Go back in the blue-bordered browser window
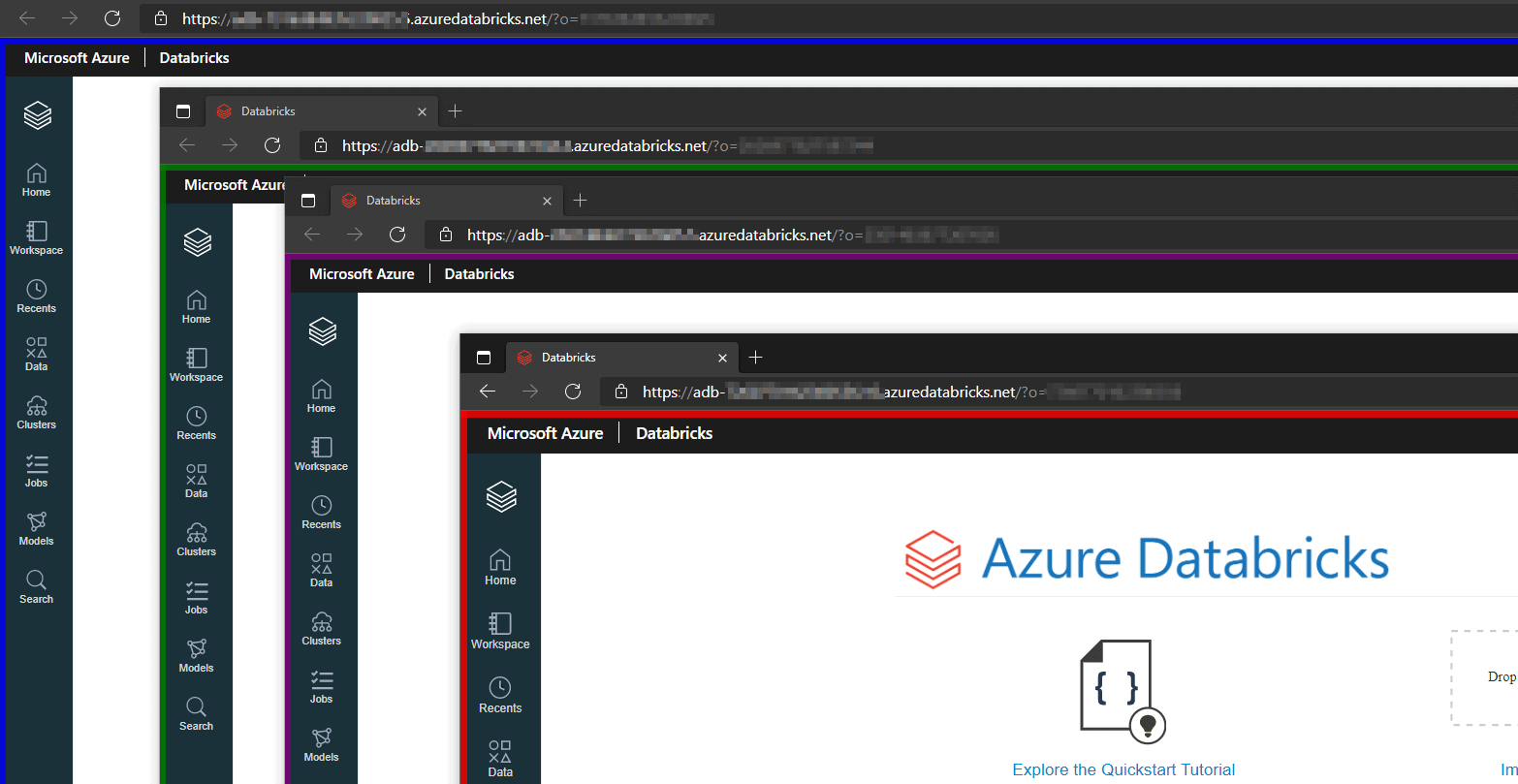This screenshot has width=1518, height=784. [x=27, y=18]
